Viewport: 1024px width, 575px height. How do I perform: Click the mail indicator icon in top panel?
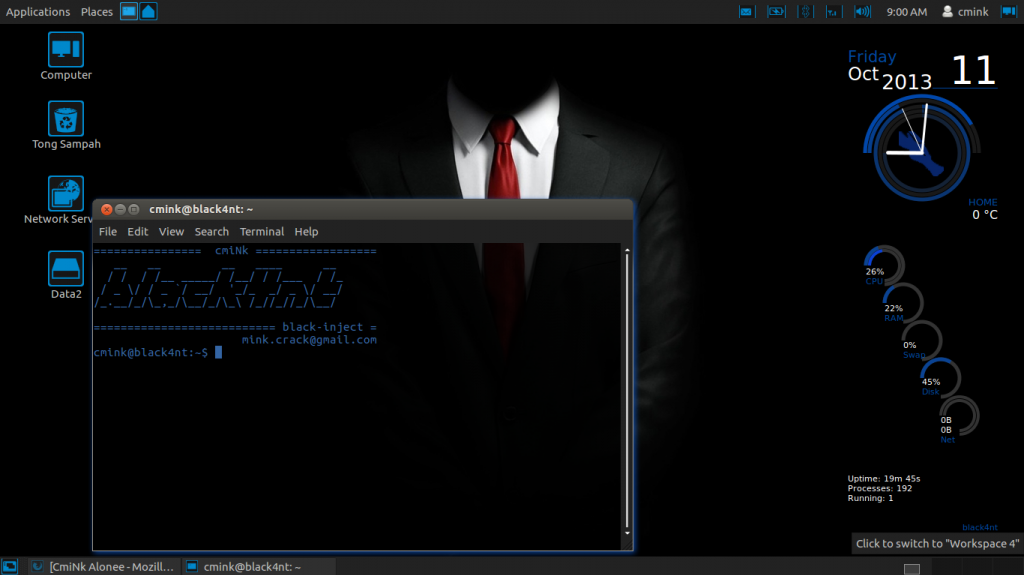(746, 12)
